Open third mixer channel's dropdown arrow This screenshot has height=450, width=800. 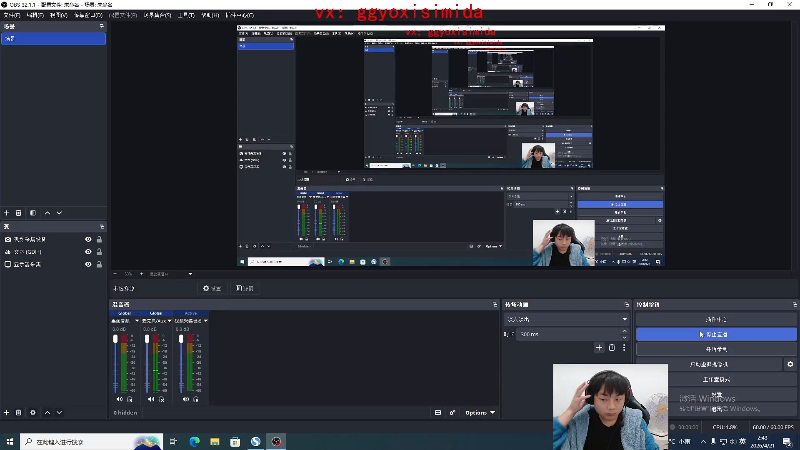[x=206, y=321]
